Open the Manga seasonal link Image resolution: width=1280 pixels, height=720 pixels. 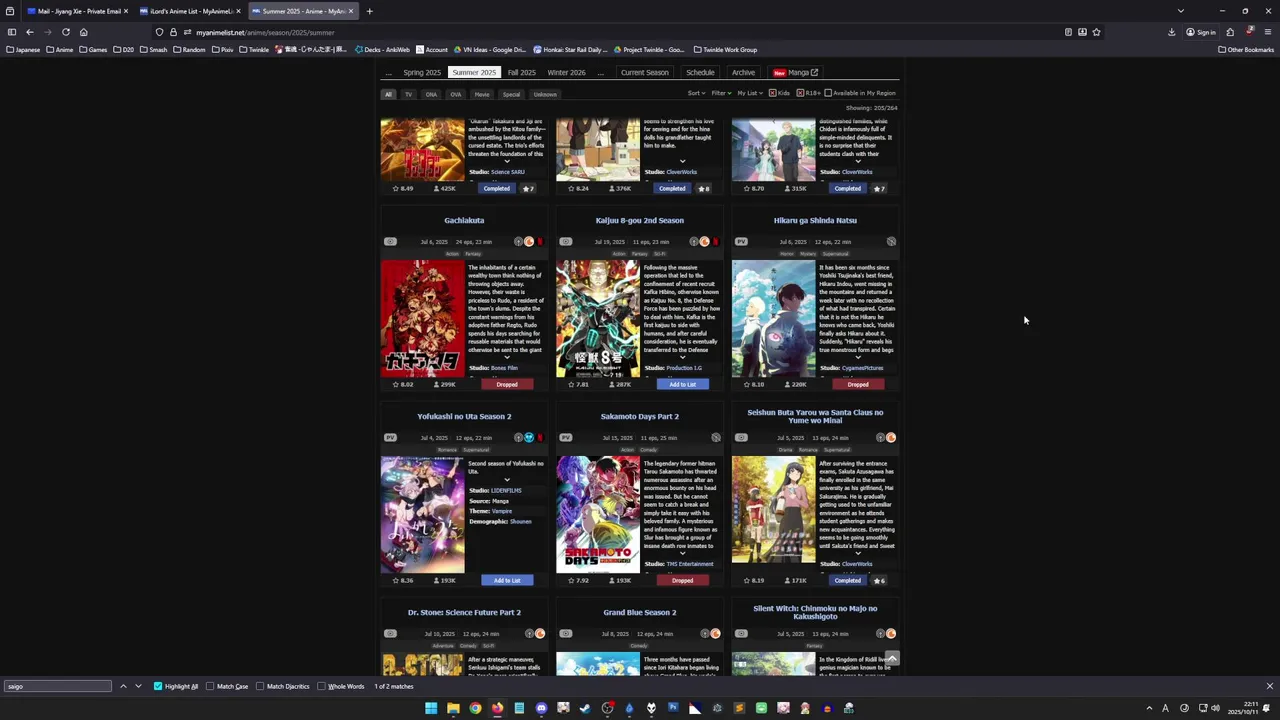pos(795,72)
